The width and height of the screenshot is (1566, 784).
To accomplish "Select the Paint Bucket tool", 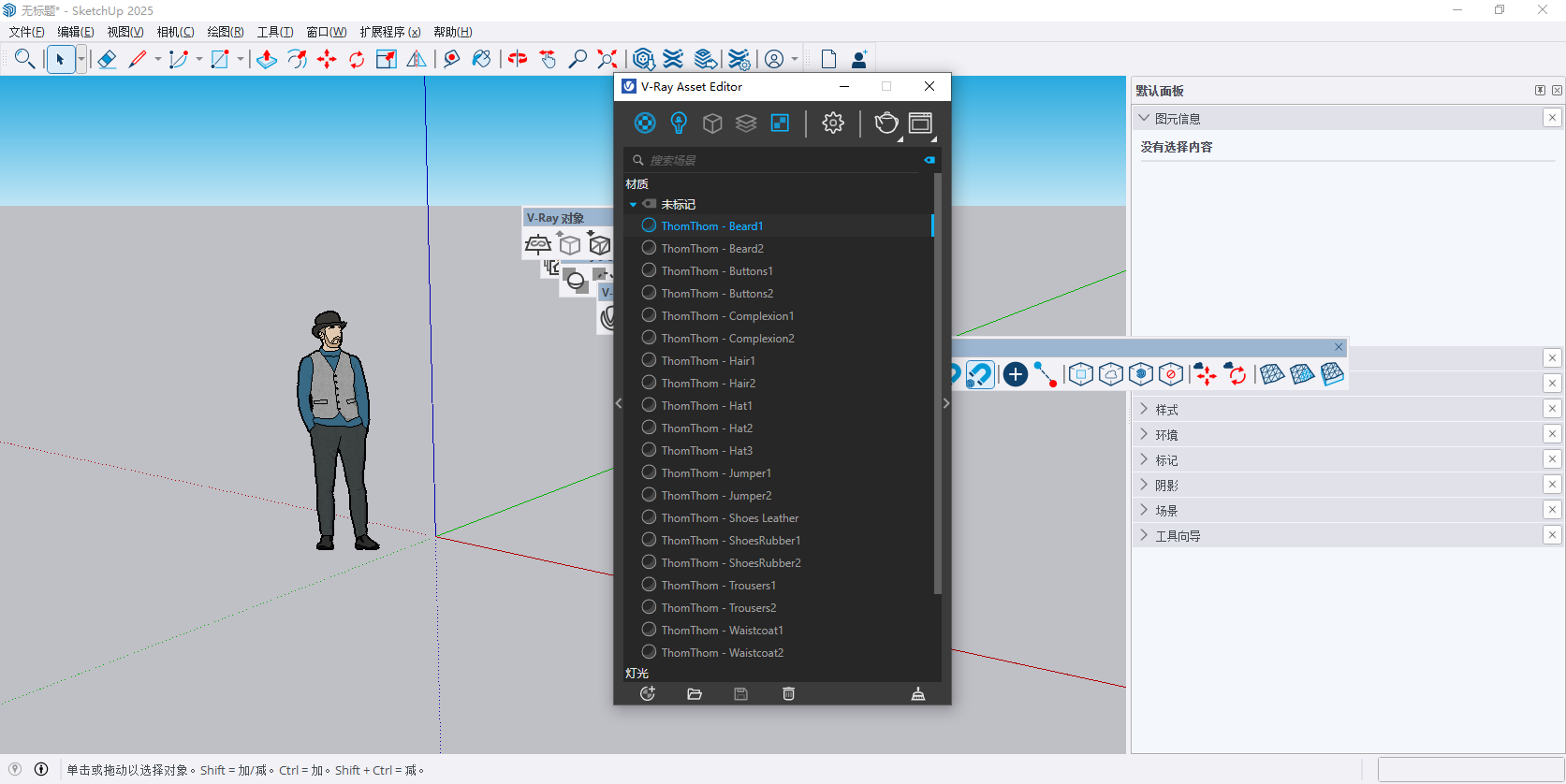I will (481, 59).
